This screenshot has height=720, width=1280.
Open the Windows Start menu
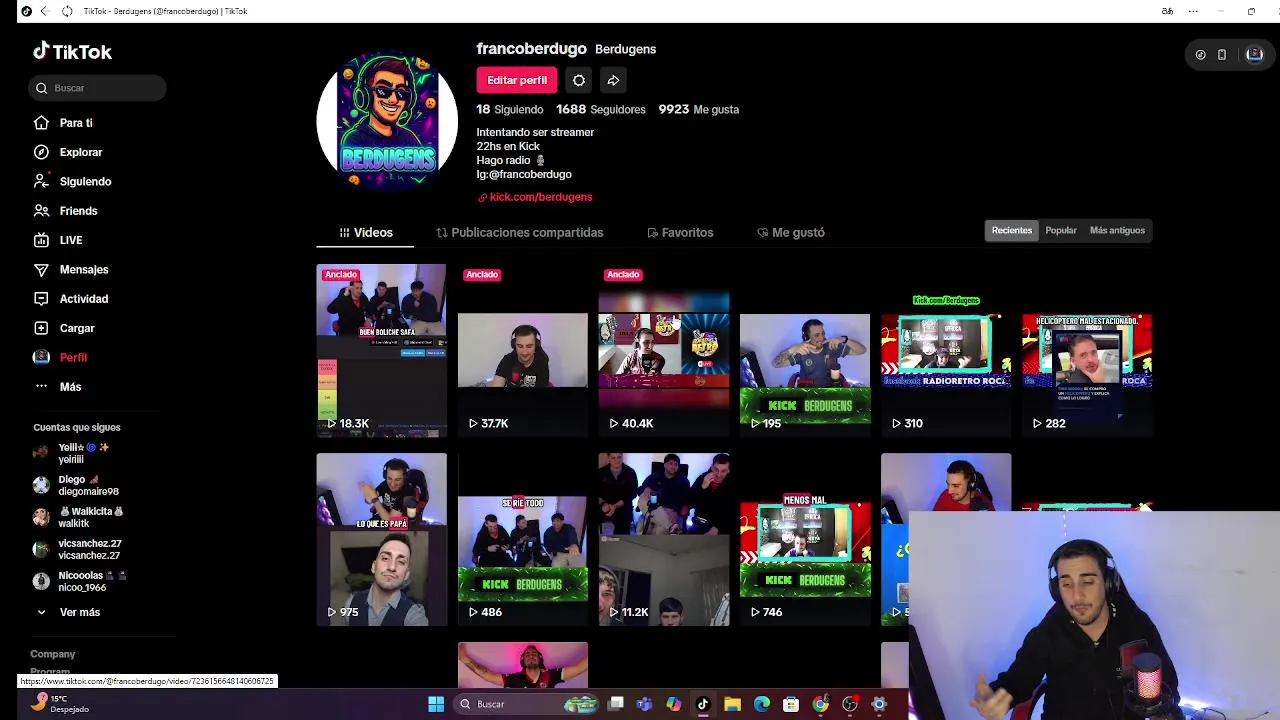[x=436, y=704]
